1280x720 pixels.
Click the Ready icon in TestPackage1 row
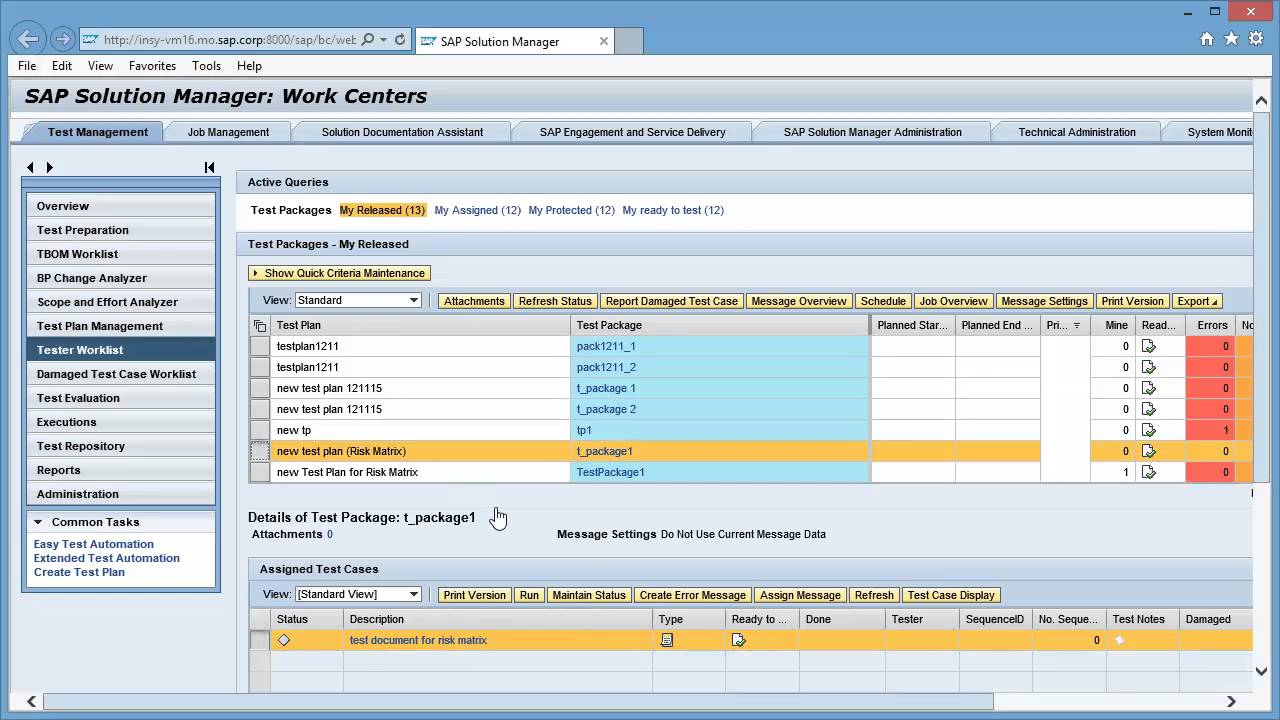[1148, 472]
